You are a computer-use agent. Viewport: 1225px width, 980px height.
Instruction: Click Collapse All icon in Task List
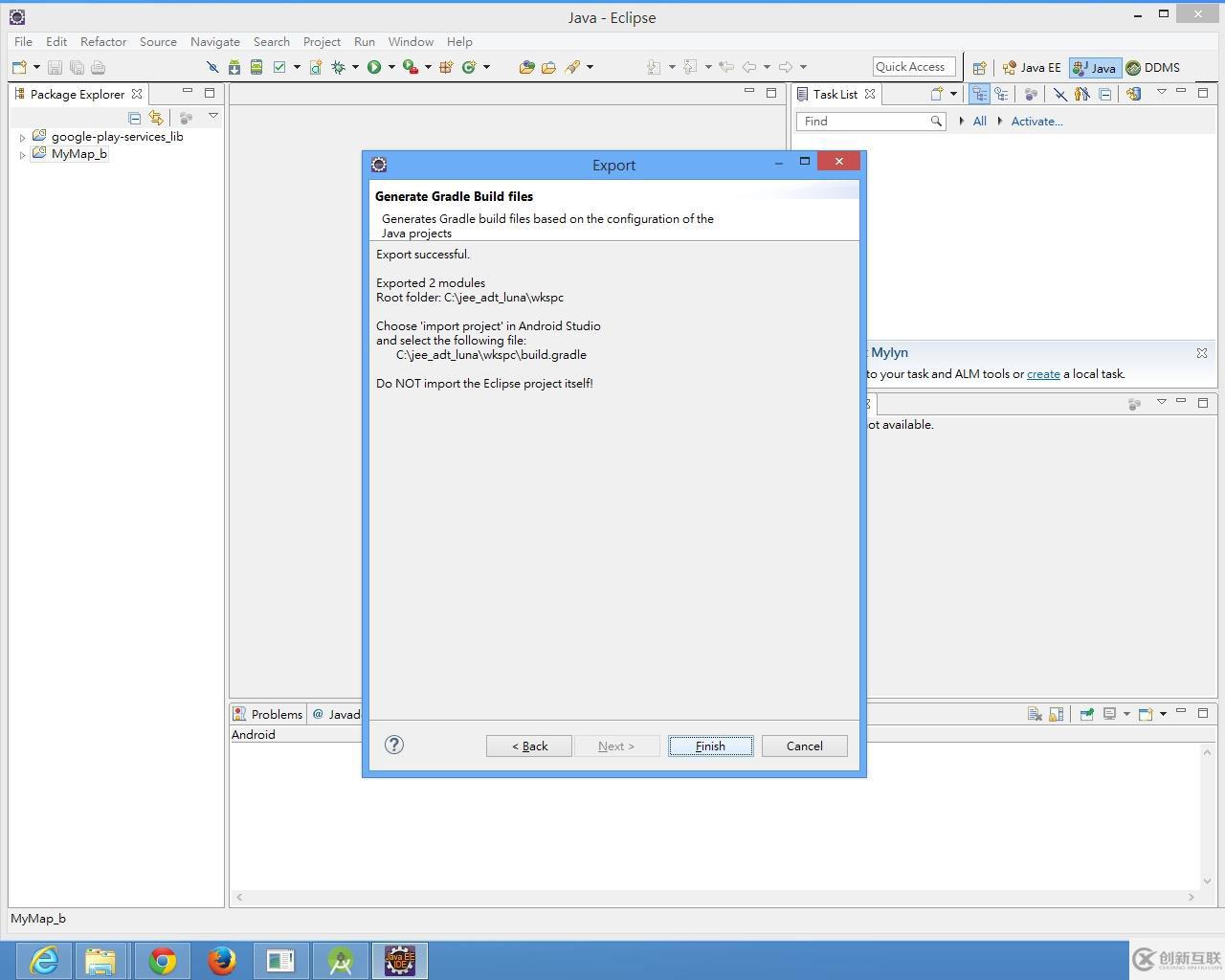[x=1104, y=94]
